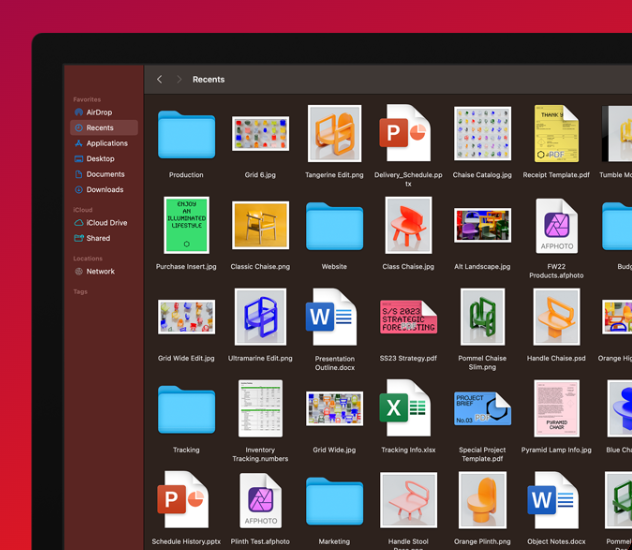
Task: Click the Favorites section header
Action: [x=87, y=100]
